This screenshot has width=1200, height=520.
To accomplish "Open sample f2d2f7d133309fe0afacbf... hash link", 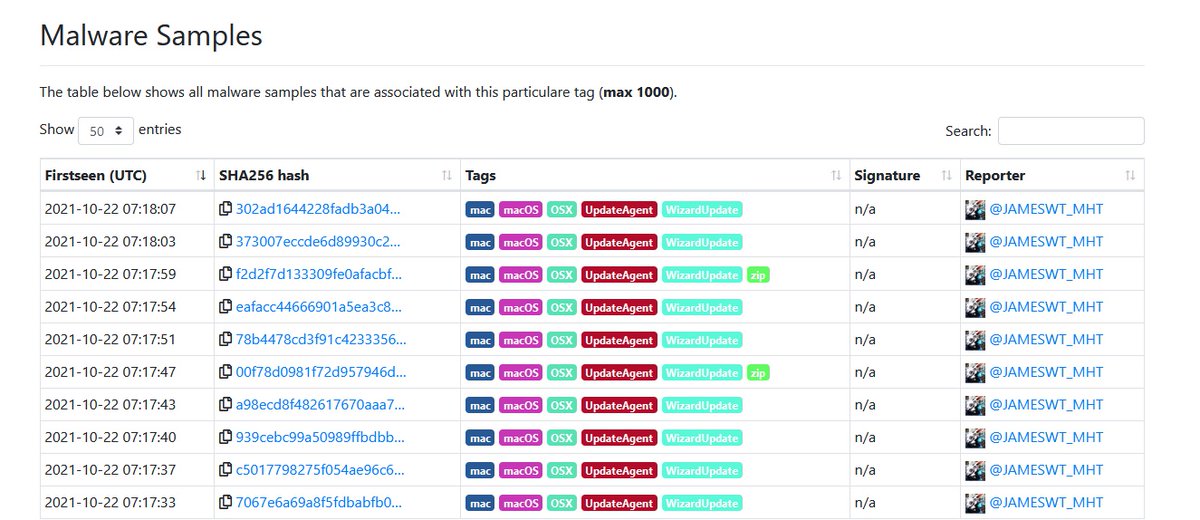I will (320, 274).
